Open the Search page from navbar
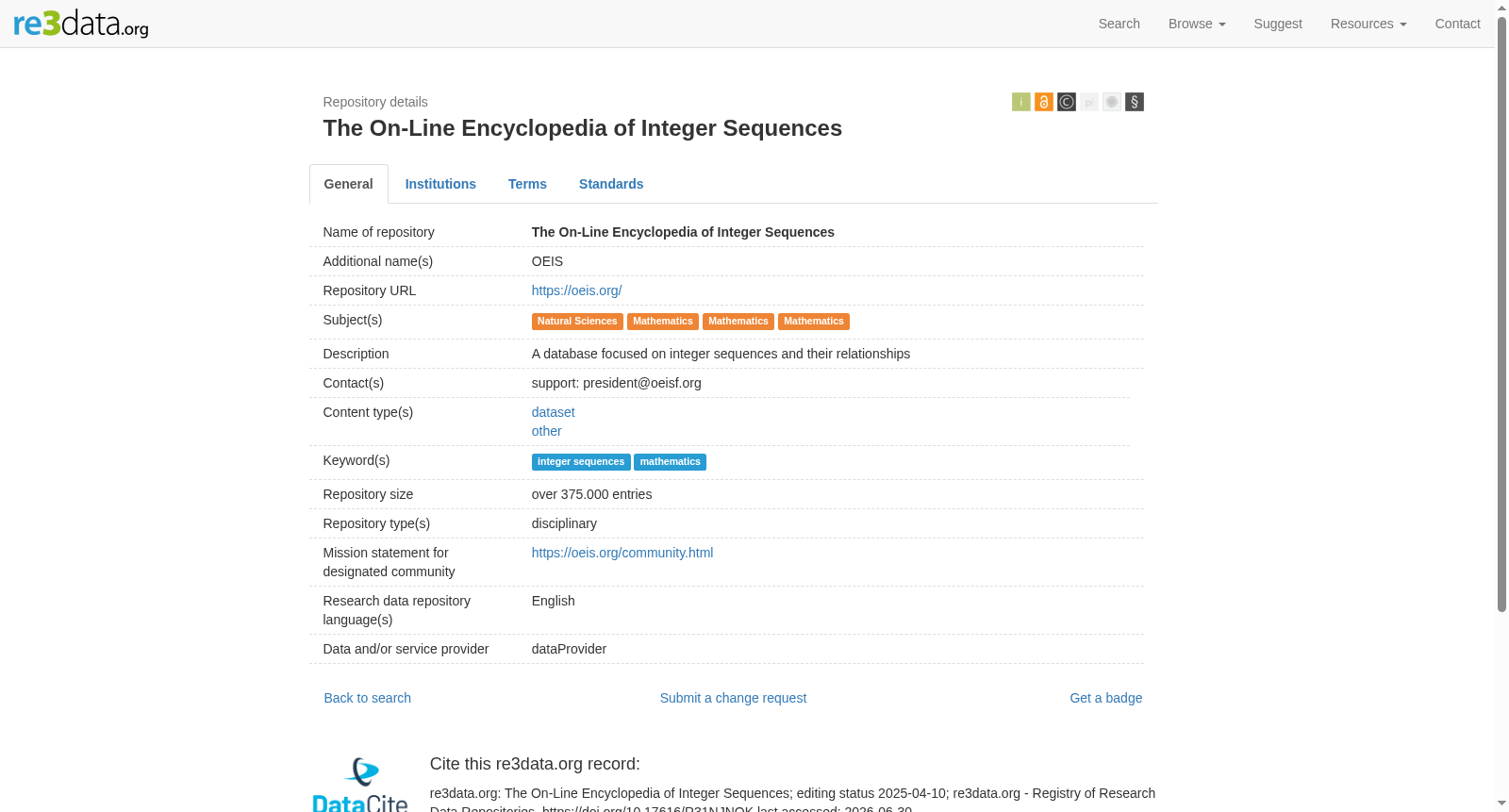 click(1119, 24)
